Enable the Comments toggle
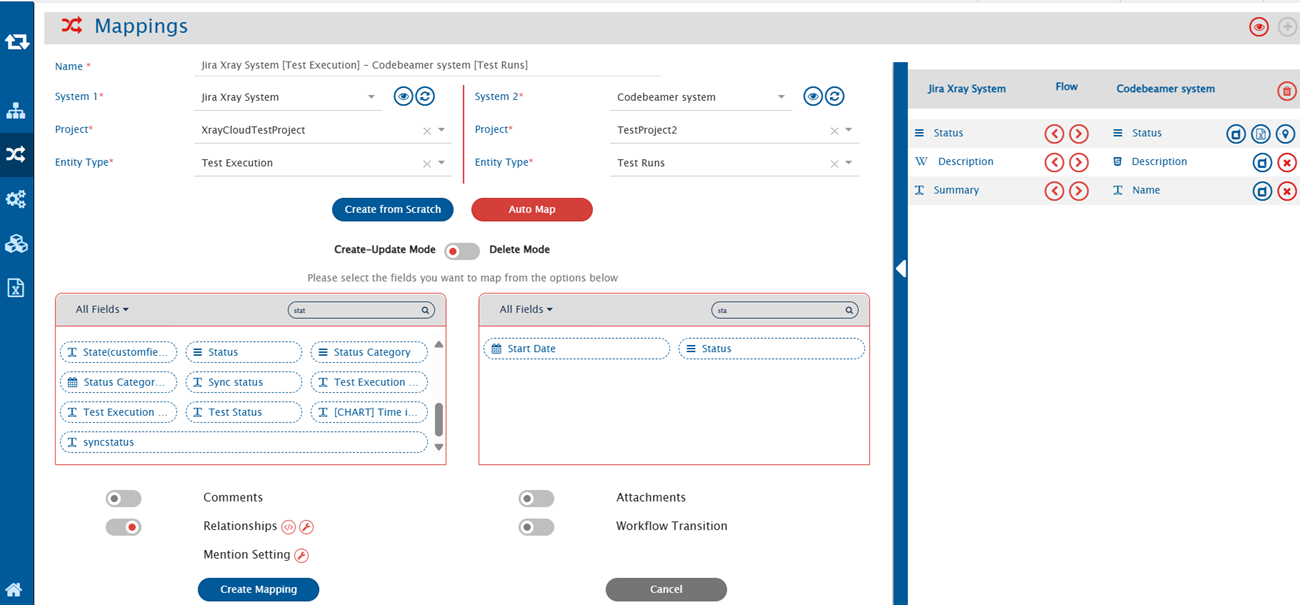 point(123,498)
